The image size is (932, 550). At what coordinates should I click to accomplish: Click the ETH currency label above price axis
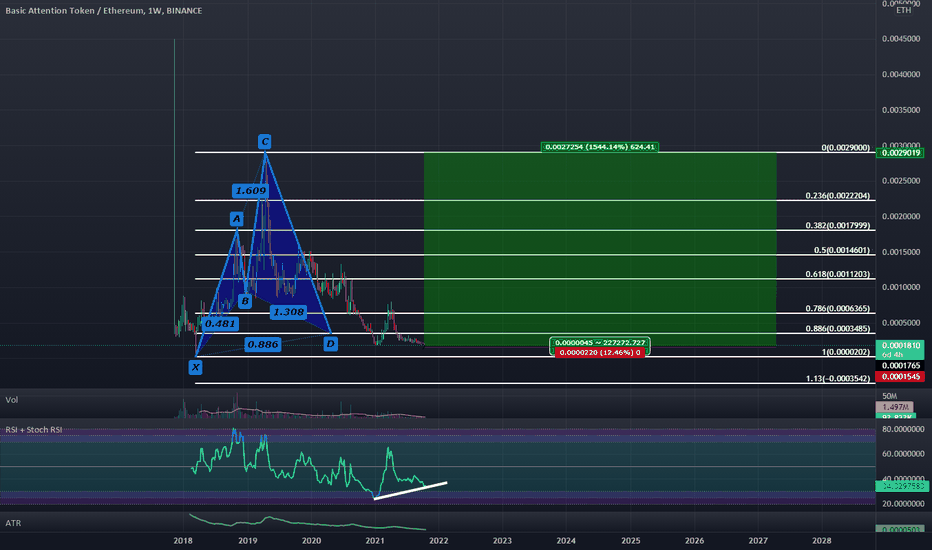[x=903, y=11]
